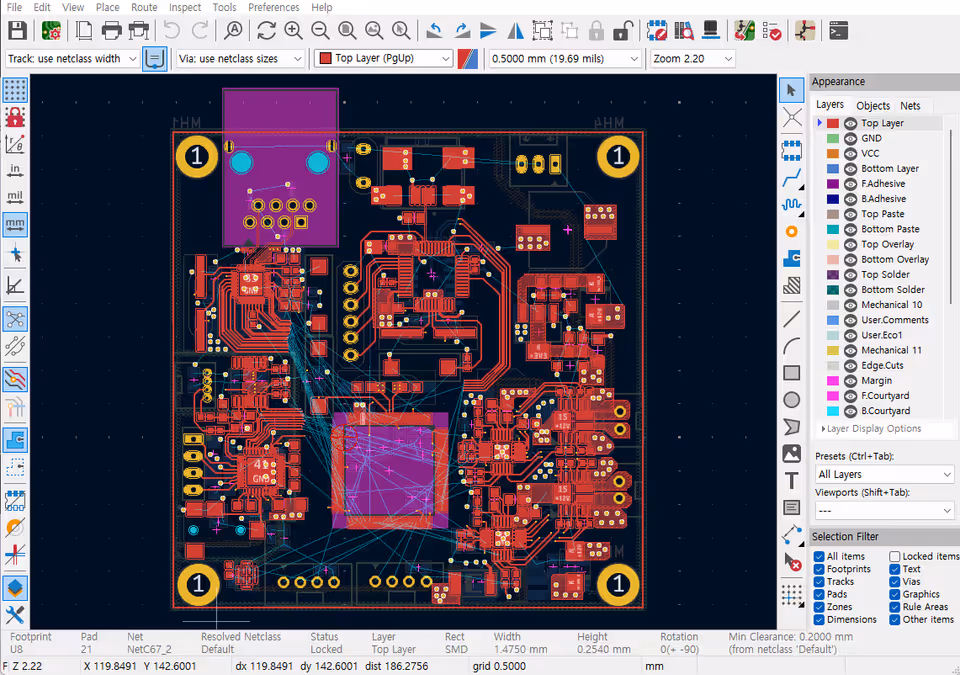Click the Redo arrow icon

tap(200, 31)
